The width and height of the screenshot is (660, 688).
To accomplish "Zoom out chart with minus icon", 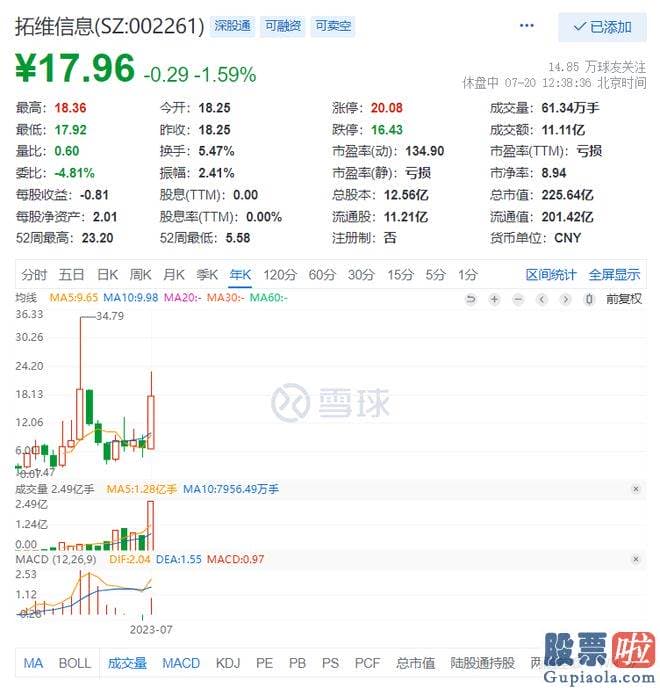I will [x=518, y=299].
